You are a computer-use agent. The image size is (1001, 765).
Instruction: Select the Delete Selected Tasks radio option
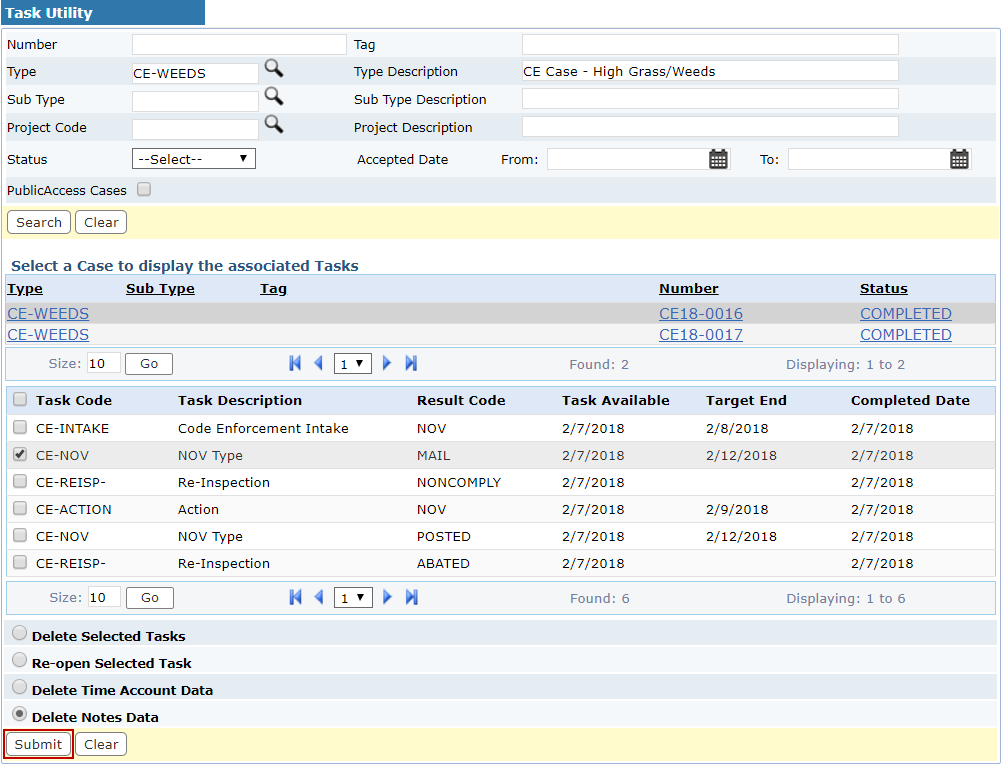[x=20, y=633]
